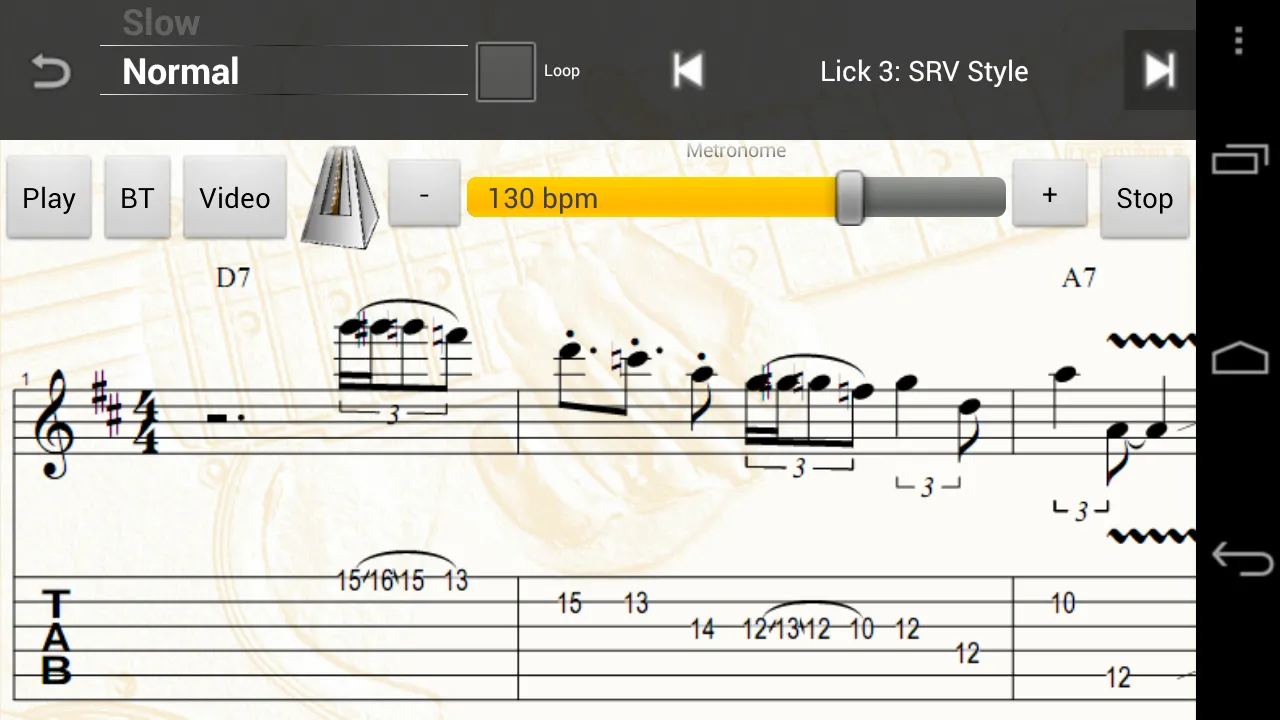Screen dimensions: 1280x720
Task: Skip to the next lick
Action: pos(1160,70)
